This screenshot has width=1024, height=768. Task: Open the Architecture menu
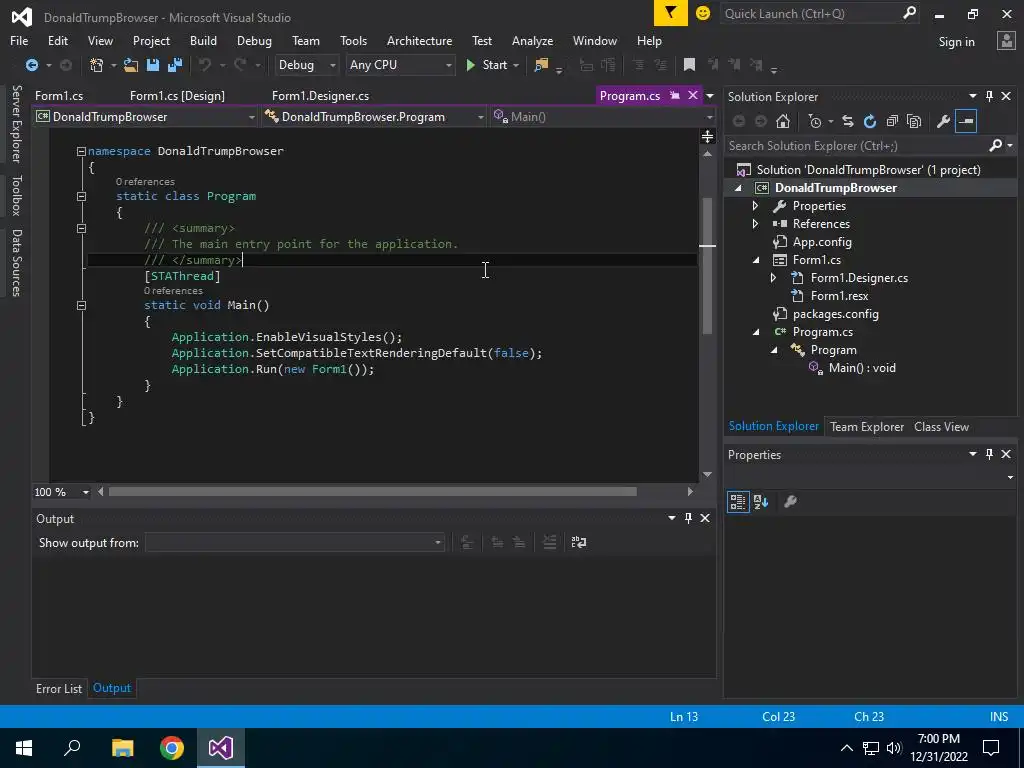(x=419, y=40)
